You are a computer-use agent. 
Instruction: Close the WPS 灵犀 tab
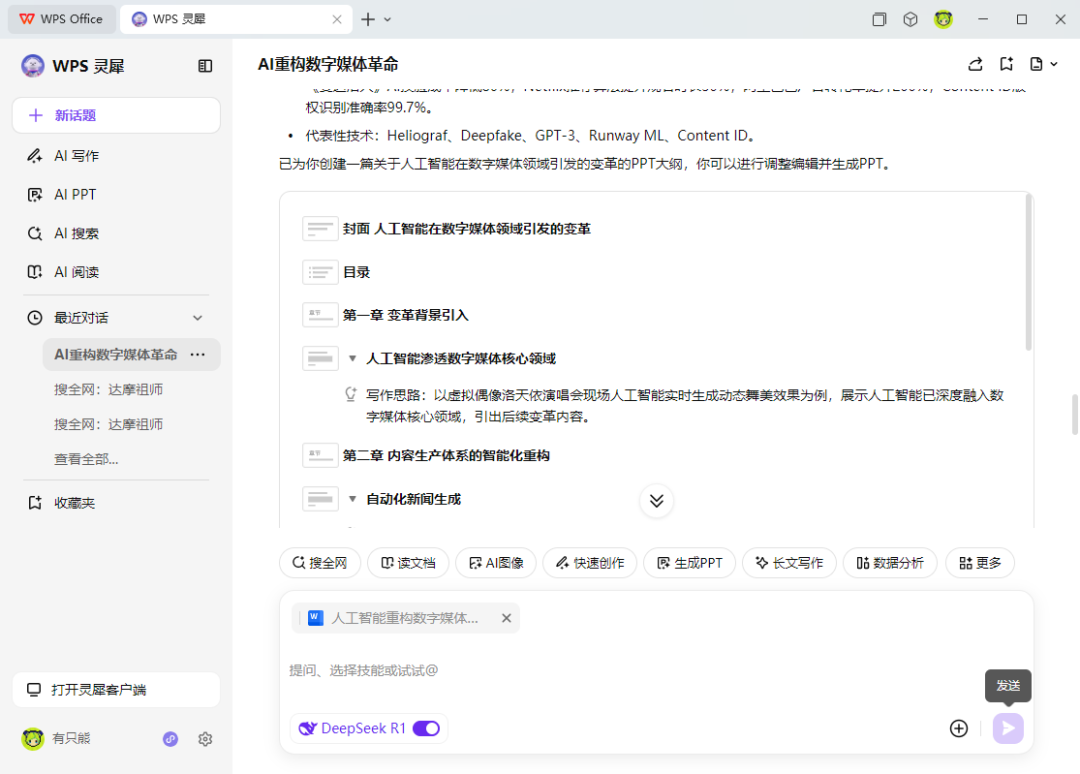tap(337, 19)
